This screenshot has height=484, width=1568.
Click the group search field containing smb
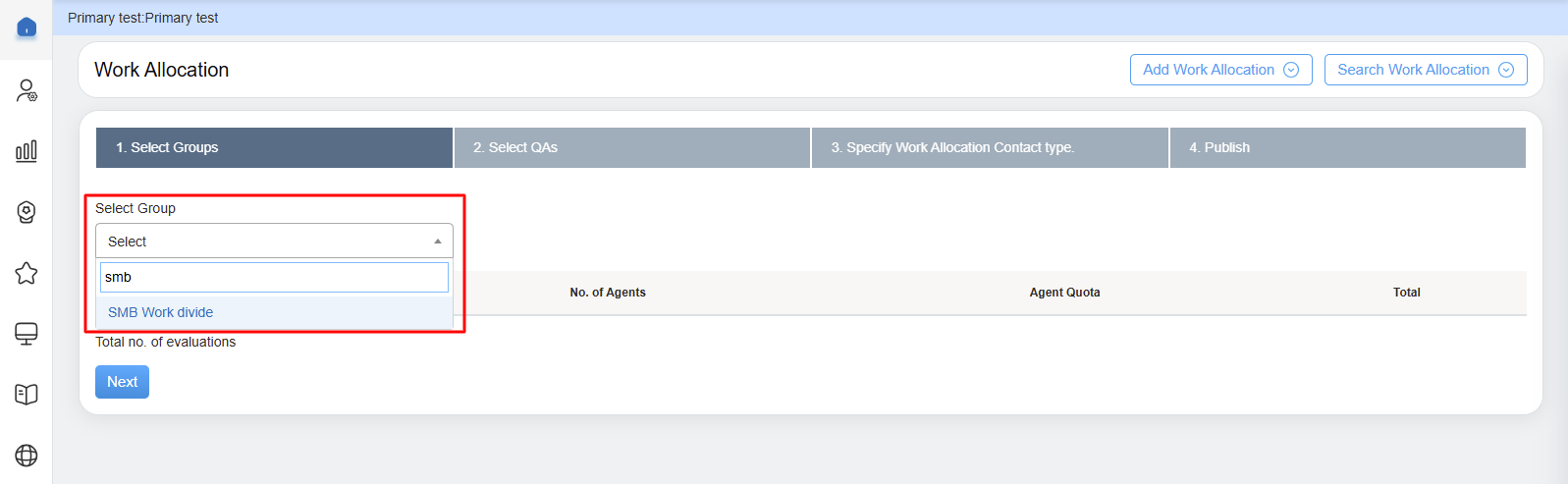point(274,277)
